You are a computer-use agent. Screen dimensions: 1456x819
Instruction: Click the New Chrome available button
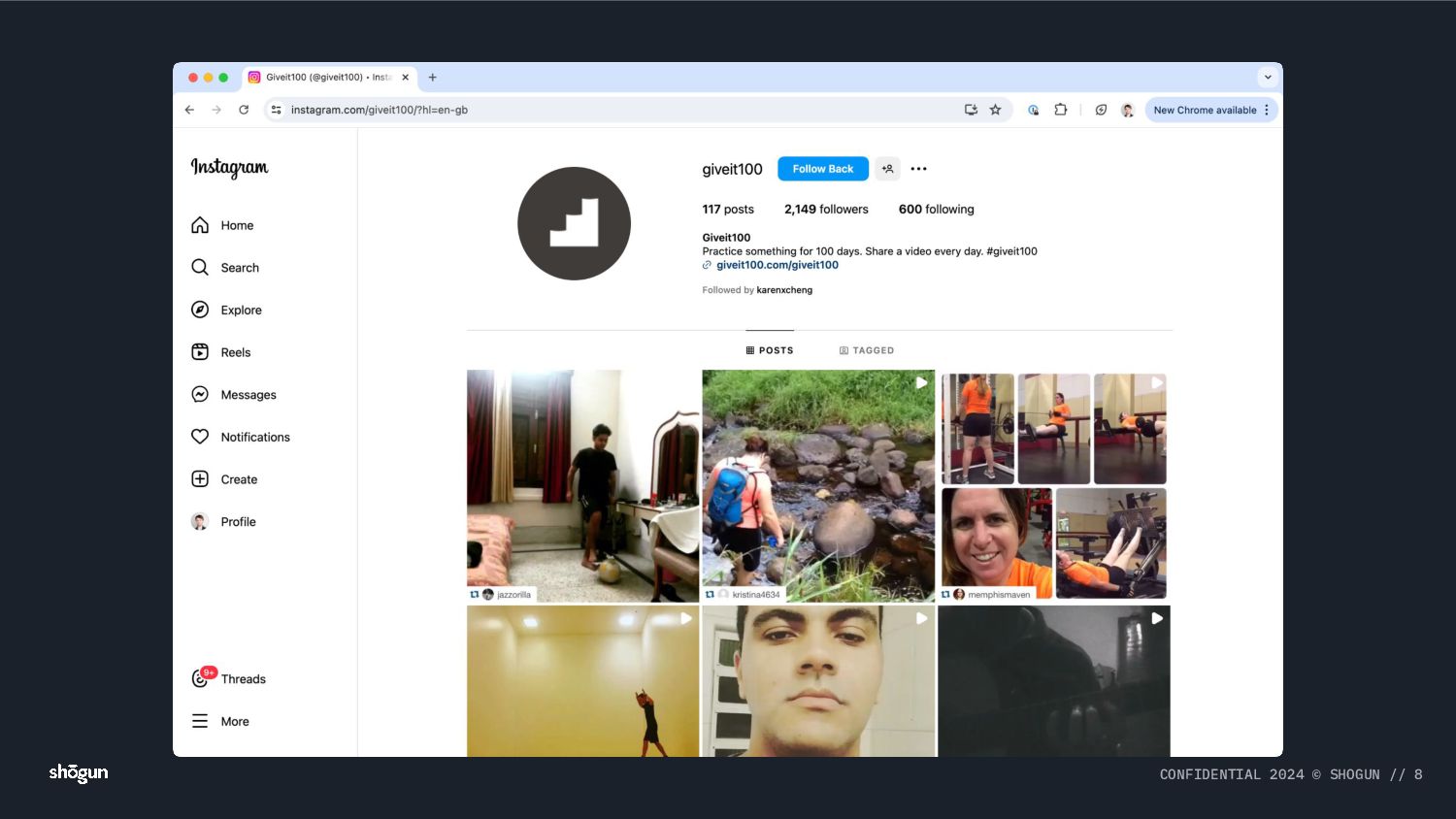click(x=1211, y=110)
